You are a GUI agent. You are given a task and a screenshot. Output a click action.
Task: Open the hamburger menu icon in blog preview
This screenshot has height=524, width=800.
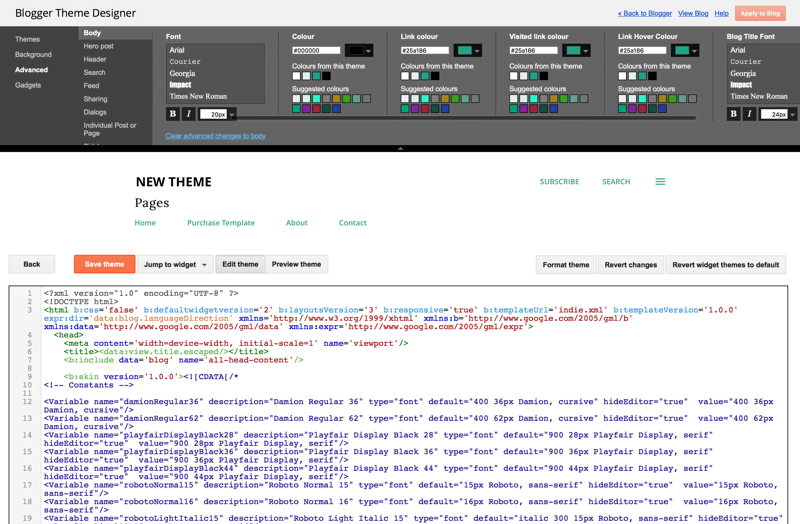[660, 182]
